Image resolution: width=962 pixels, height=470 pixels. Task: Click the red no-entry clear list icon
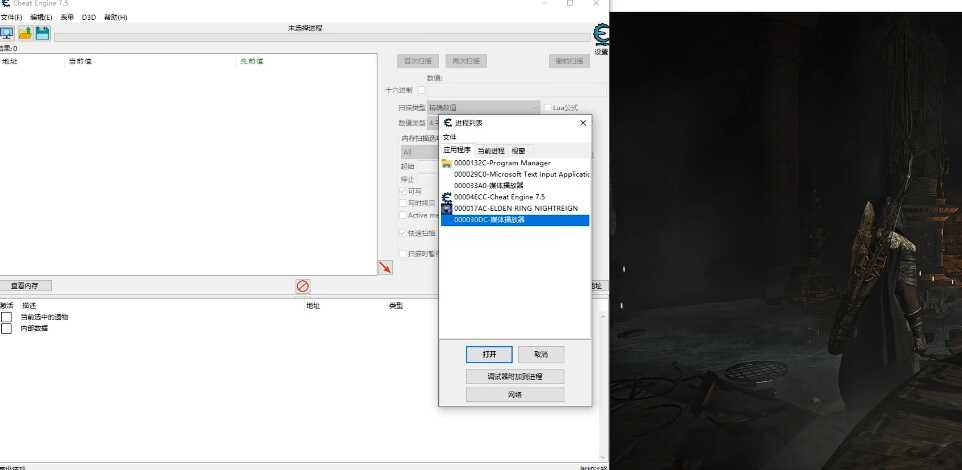tap(302, 286)
